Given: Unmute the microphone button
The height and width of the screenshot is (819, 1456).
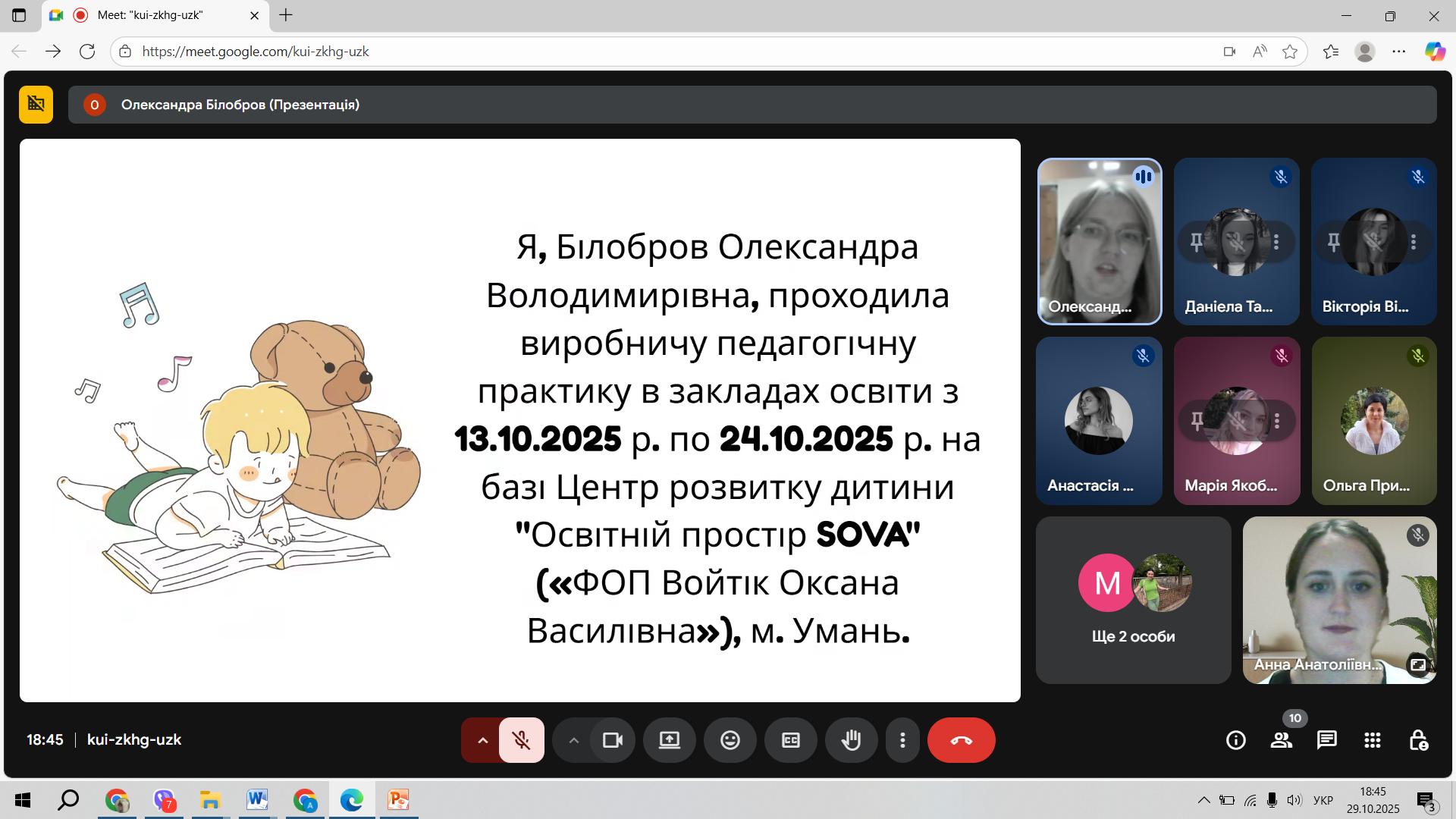Looking at the screenshot, I should point(521,740).
